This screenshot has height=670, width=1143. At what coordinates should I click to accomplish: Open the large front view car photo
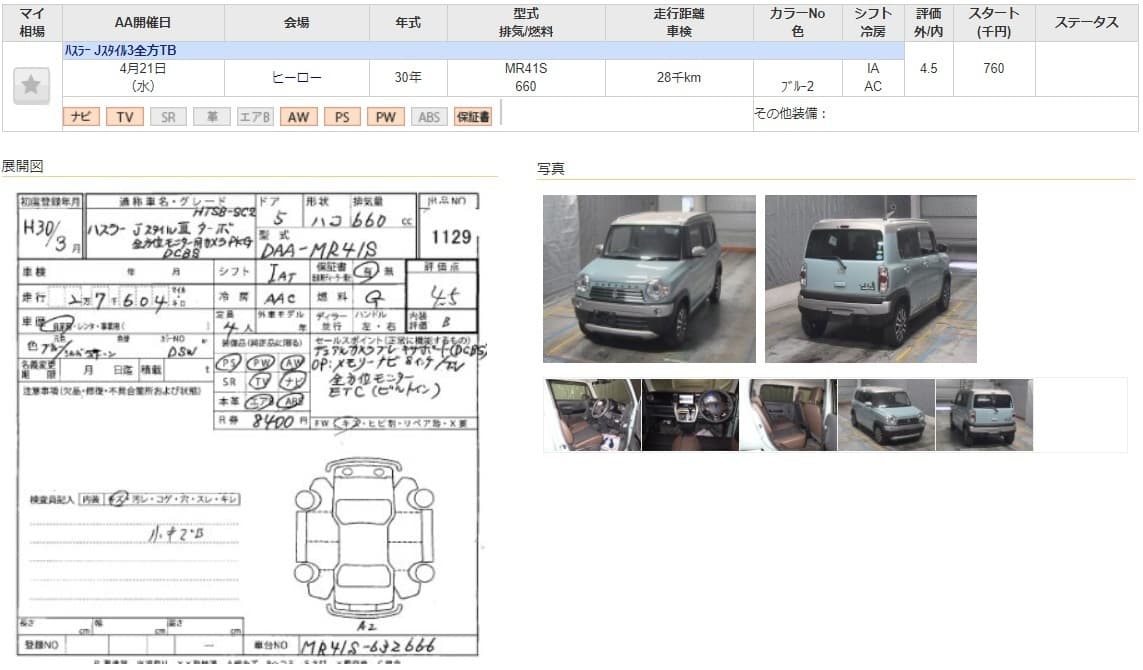point(649,278)
